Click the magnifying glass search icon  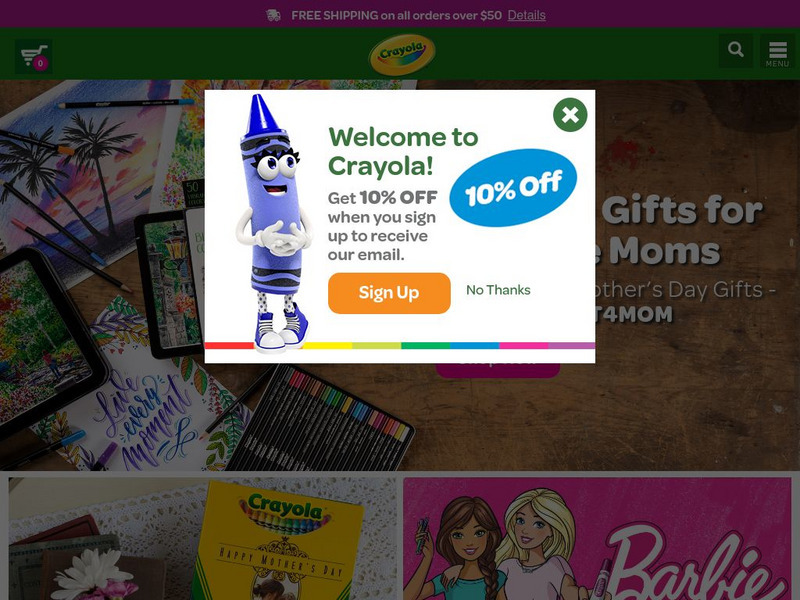(736, 50)
